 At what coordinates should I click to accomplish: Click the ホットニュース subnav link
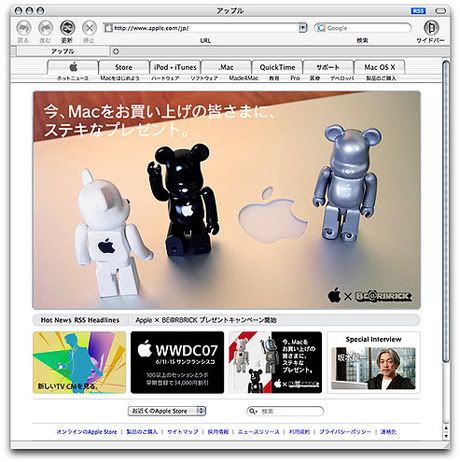(x=73, y=78)
